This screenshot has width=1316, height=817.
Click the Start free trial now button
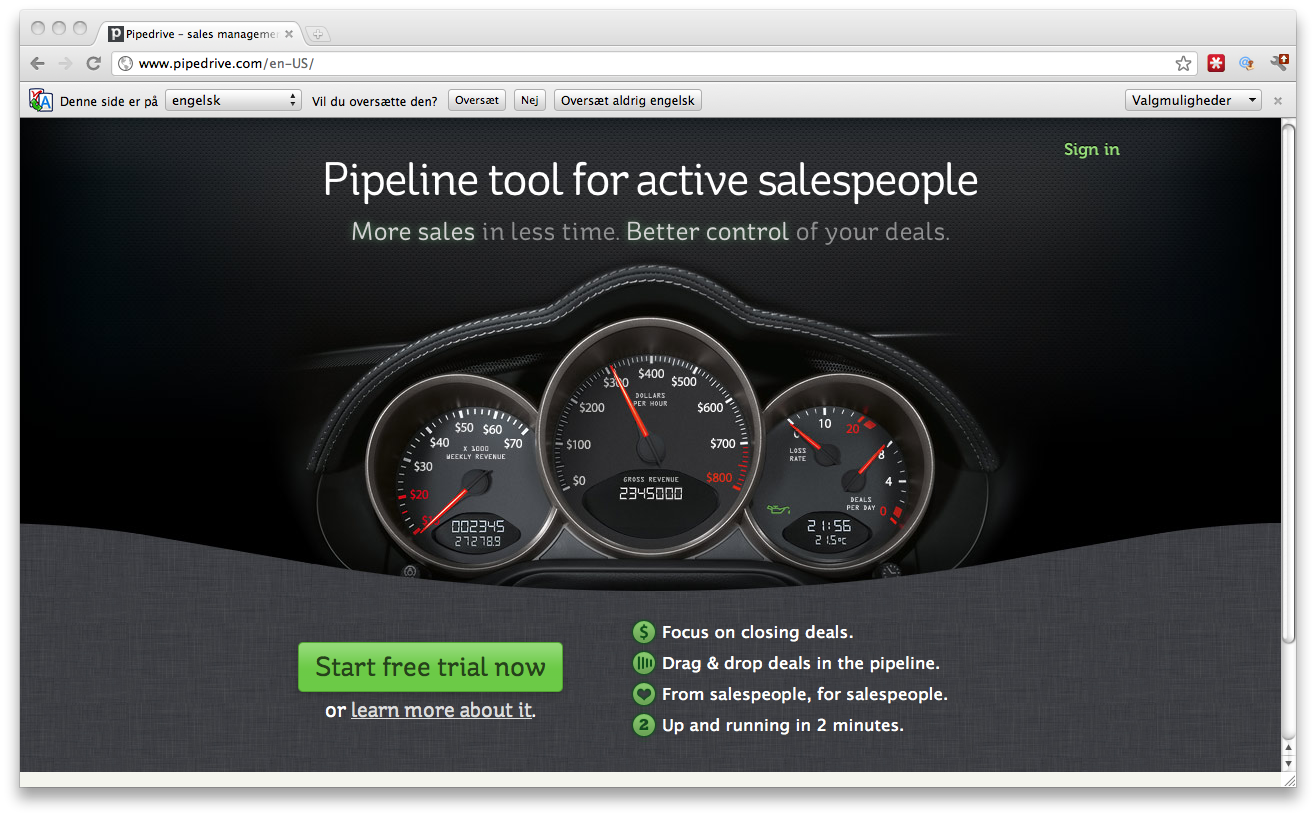point(430,667)
